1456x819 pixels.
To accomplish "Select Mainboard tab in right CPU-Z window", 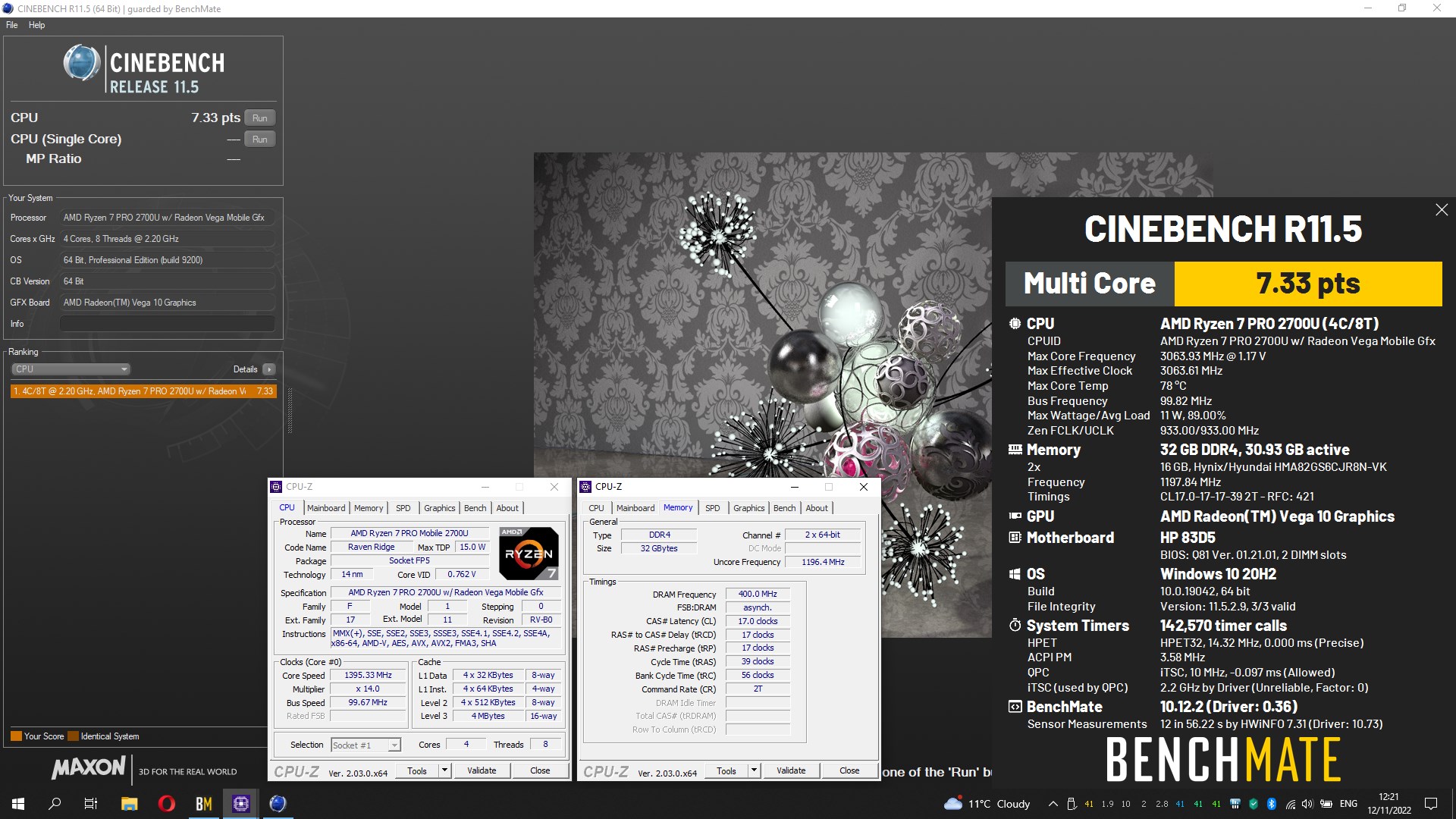I will [x=635, y=508].
